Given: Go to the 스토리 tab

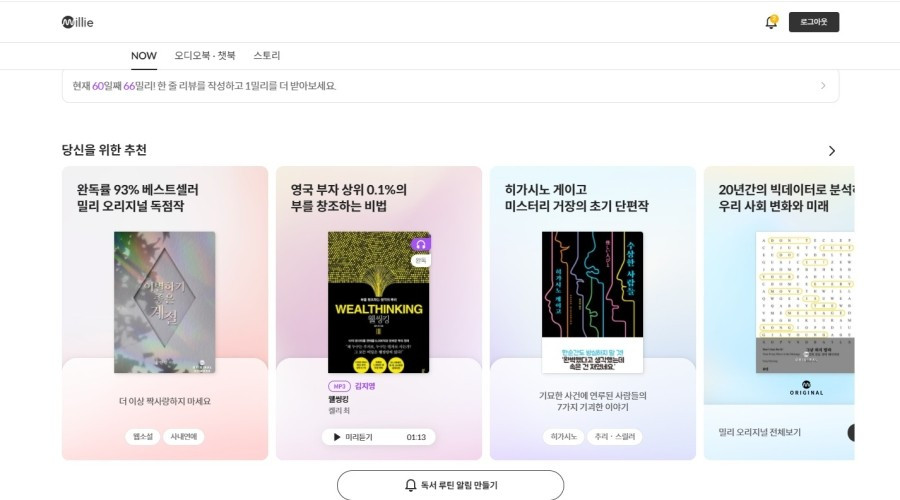Looking at the screenshot, I should point(267,56).
